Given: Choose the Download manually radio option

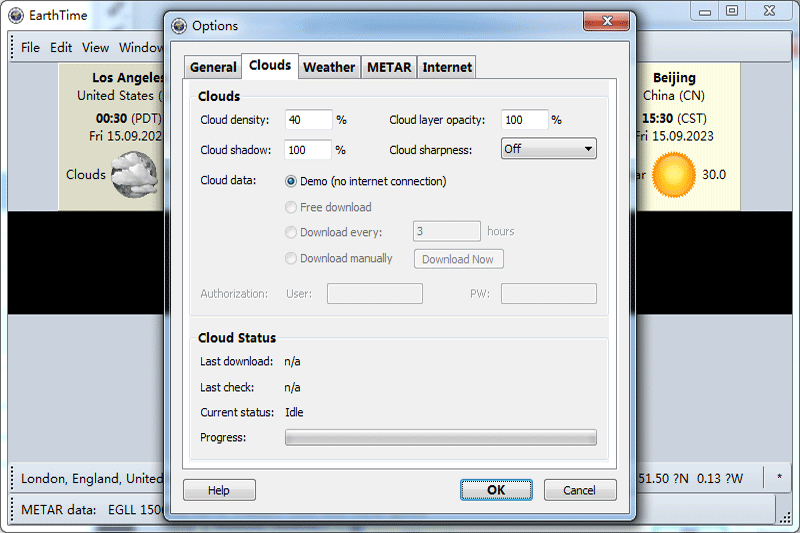Looking at the screenshot, I should 291,258.
